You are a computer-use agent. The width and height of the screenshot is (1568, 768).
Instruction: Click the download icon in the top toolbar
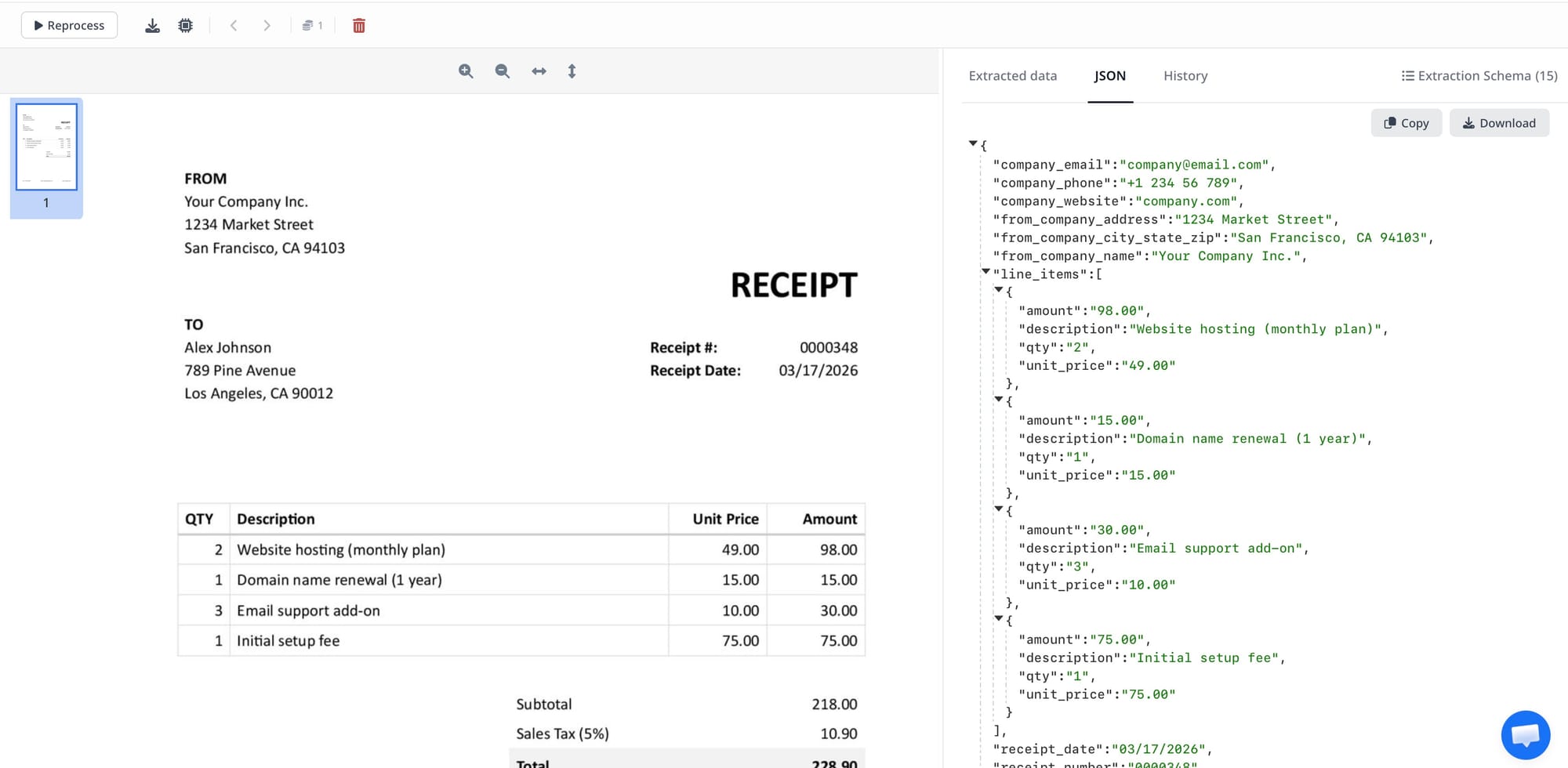click(x=153, y=26)
